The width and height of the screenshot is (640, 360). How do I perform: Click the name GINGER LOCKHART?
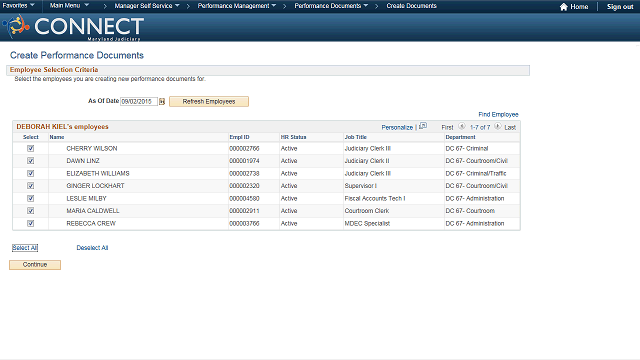96,186
